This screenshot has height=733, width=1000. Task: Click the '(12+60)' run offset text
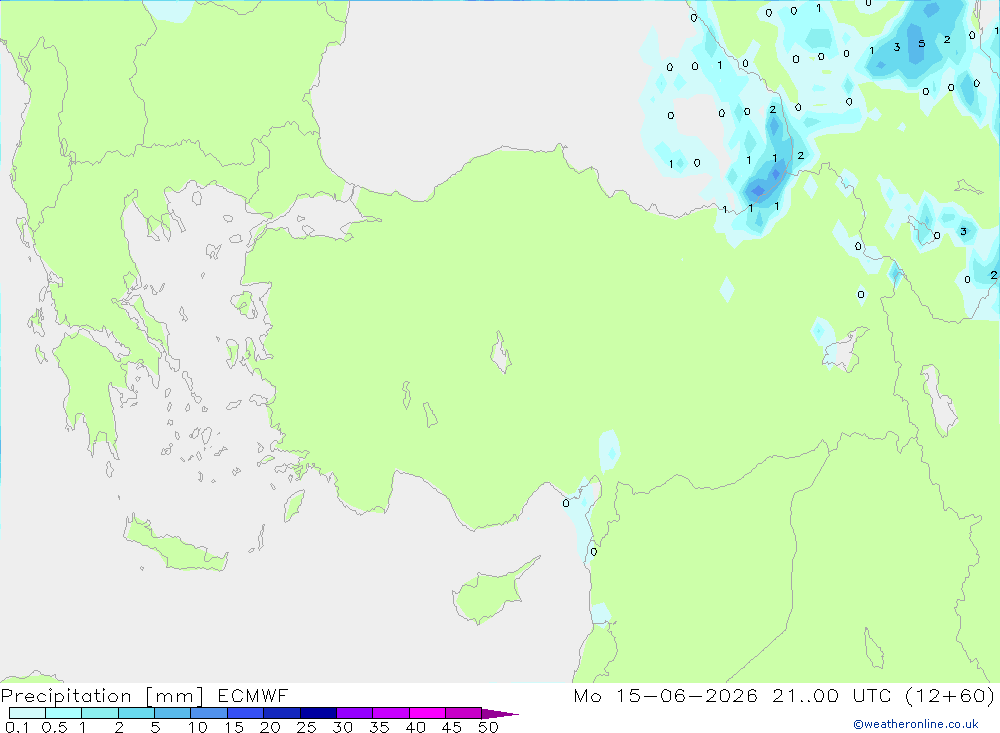click(950, 695)
